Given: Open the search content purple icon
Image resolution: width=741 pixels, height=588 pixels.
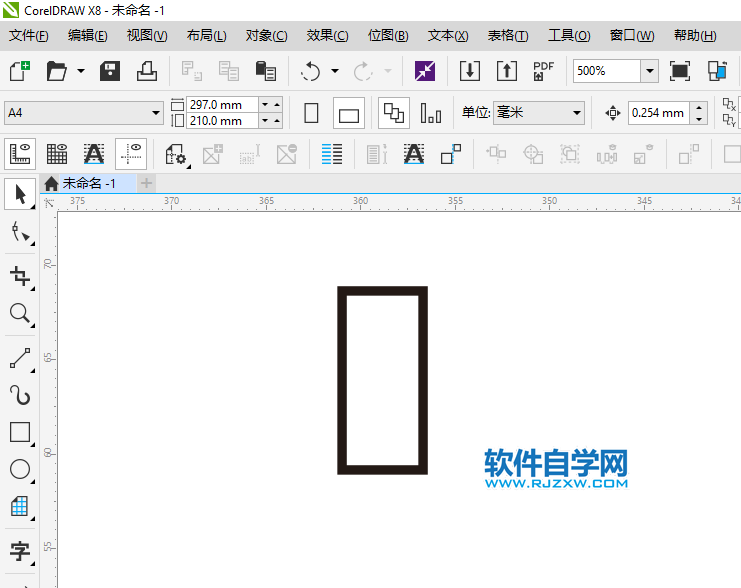Looking at the screenshot, I should [x=425, y=71].
